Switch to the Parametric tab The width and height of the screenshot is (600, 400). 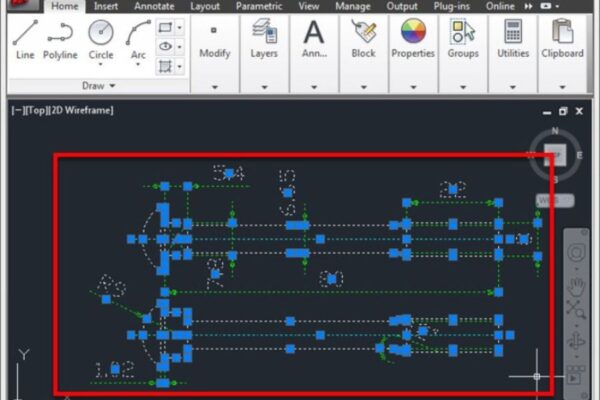click(x=258, y=6)
